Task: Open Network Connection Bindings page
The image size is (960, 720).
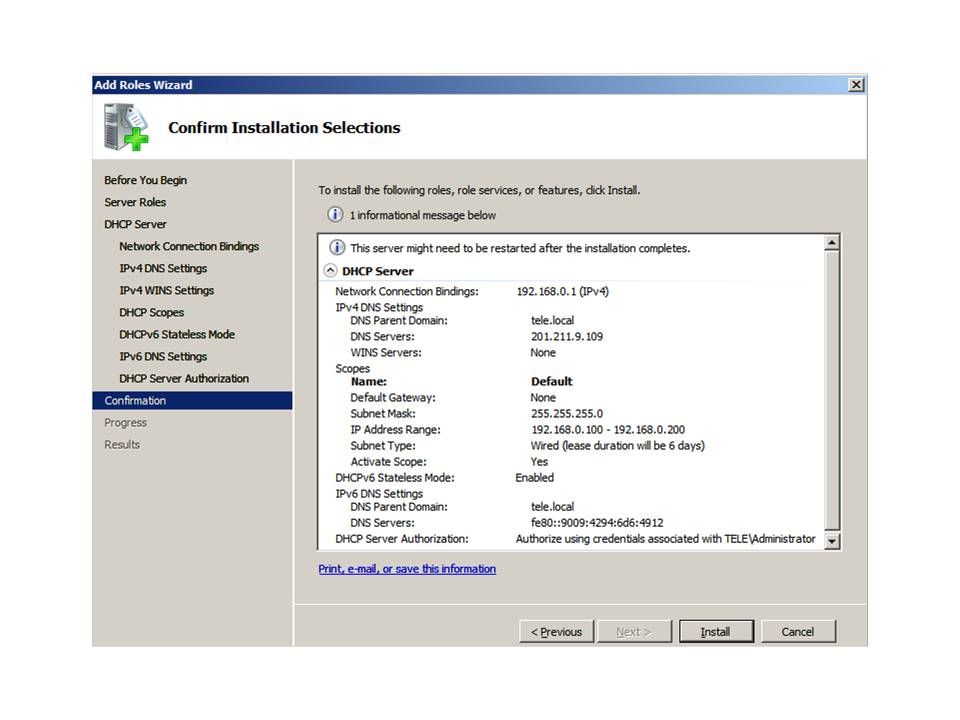Action: pyautogui.click(x=188, y=246)
